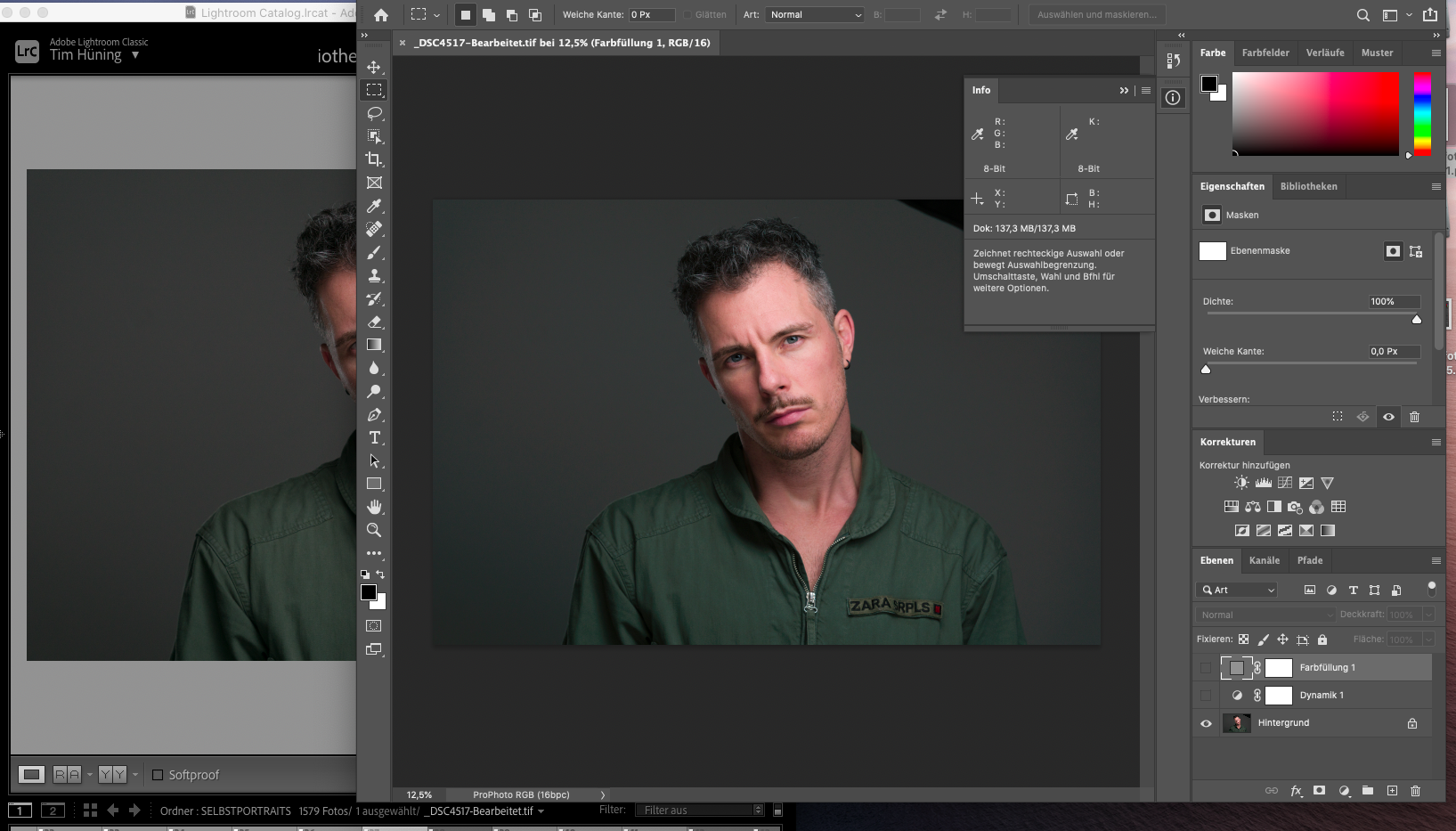This screenshot has width=1456, height=831.
Task: Select the Healing Brush tool
Action: click(374, 229)
